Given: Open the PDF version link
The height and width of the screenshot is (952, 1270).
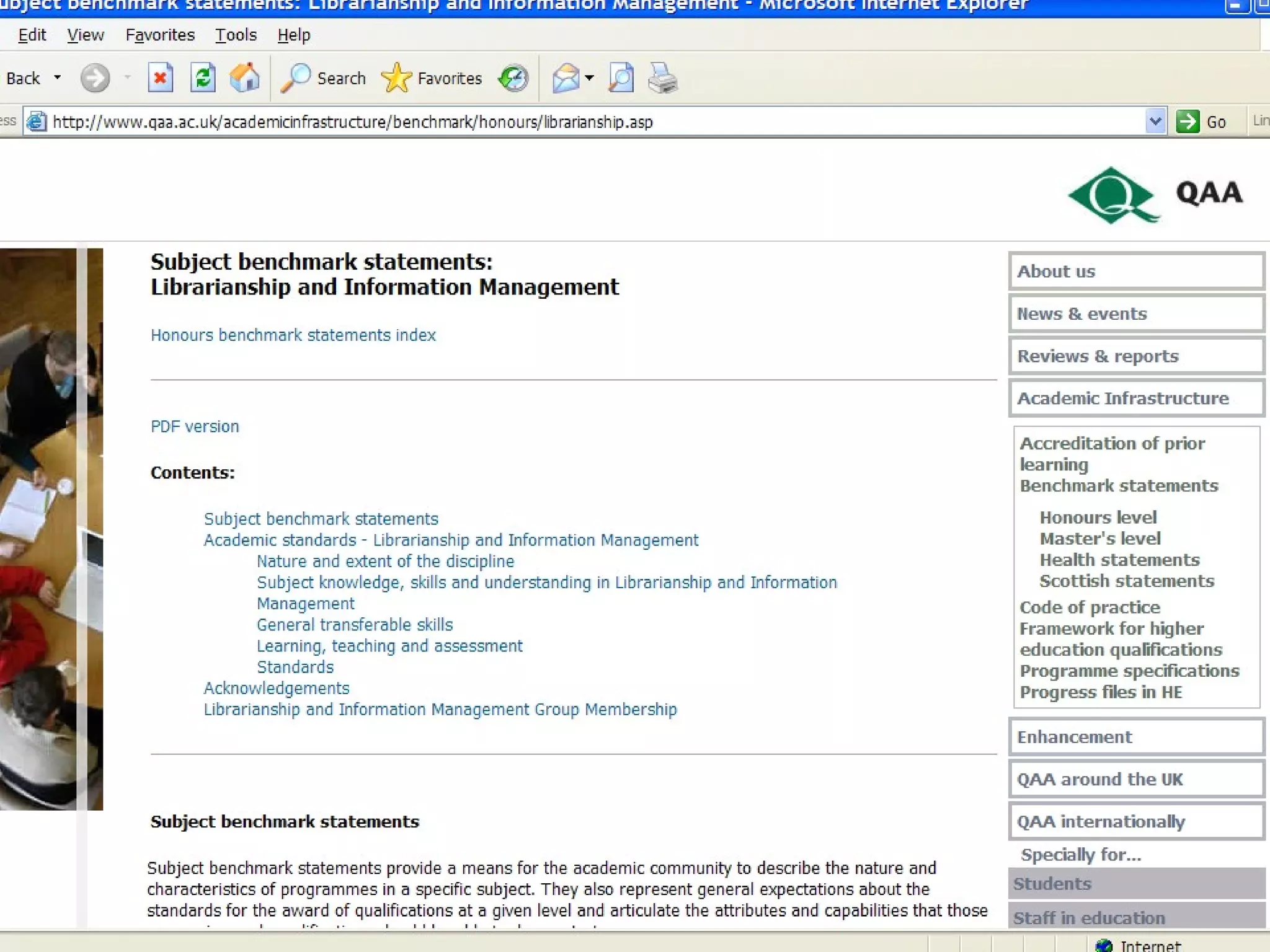Looking at the screenshot, I should point(195,426).
